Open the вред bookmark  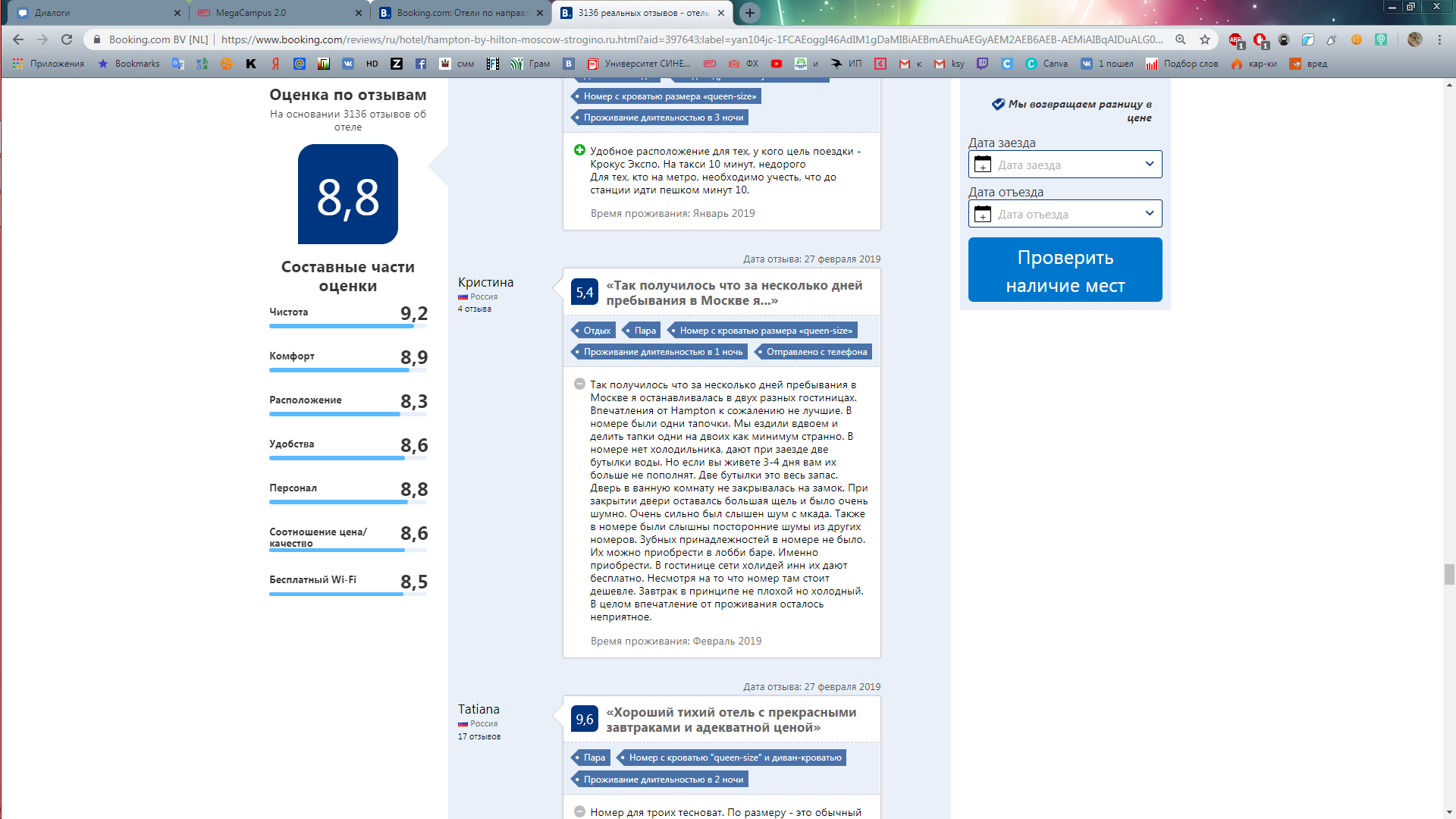1309,64
